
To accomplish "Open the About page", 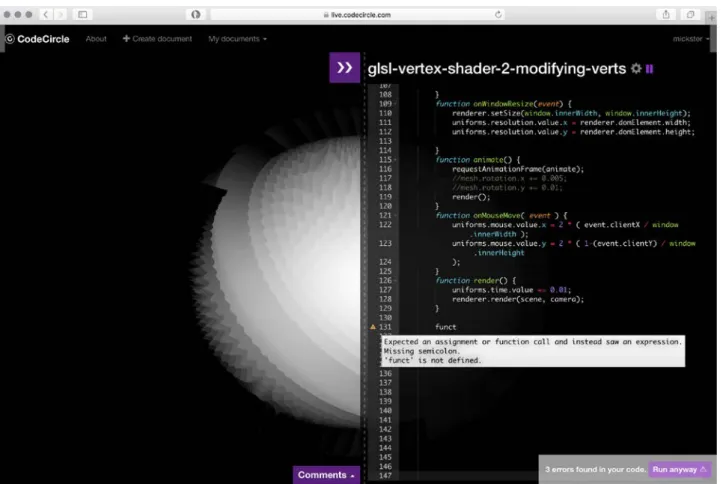I will click(x=96, y=39).
